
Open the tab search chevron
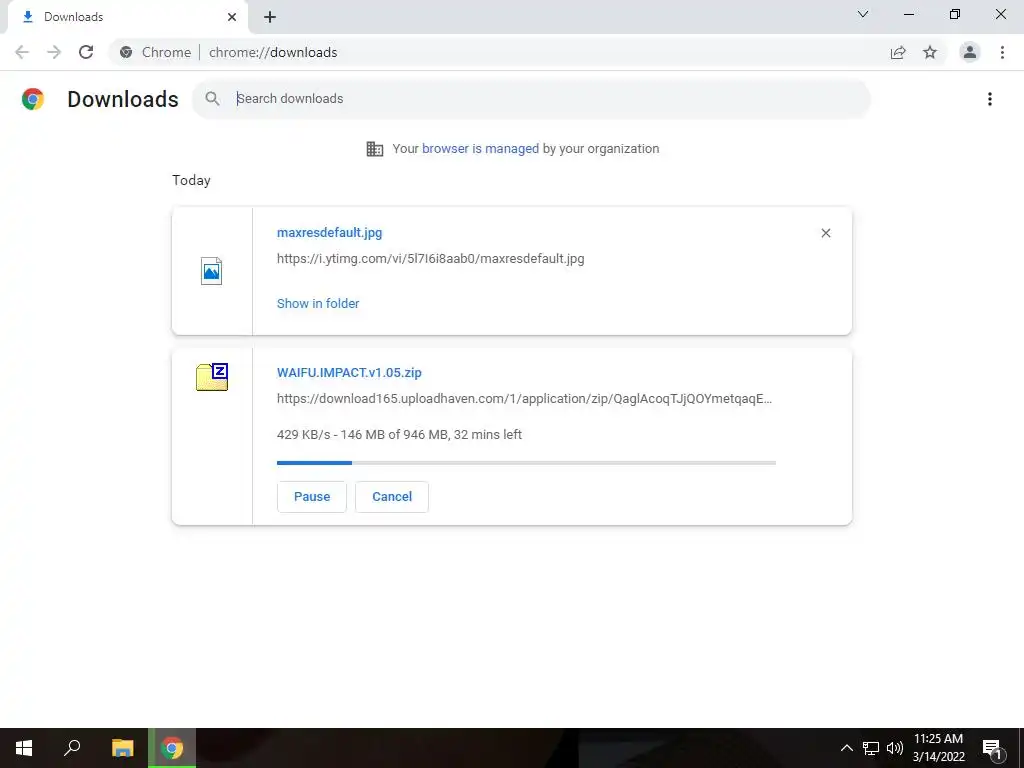tap(863, 14)
